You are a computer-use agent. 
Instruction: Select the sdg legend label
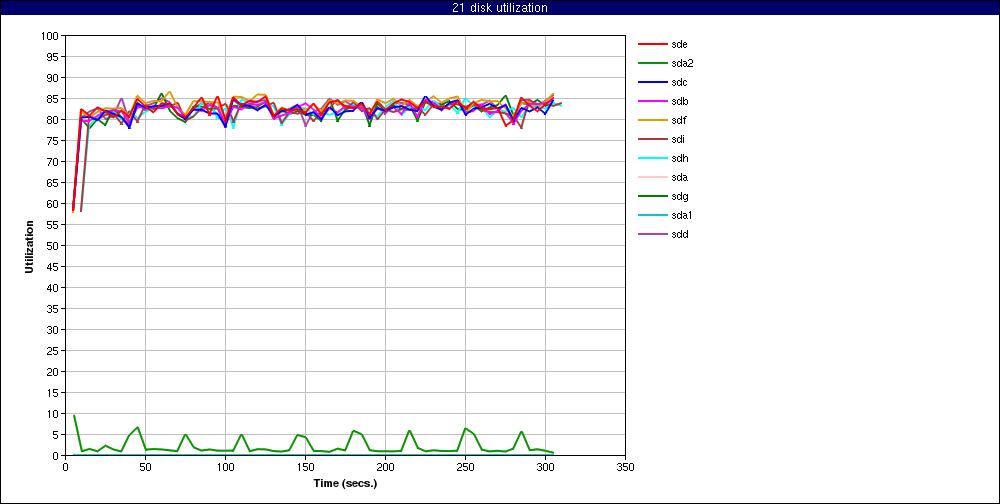pyautogui.click(x=679, y=196)
